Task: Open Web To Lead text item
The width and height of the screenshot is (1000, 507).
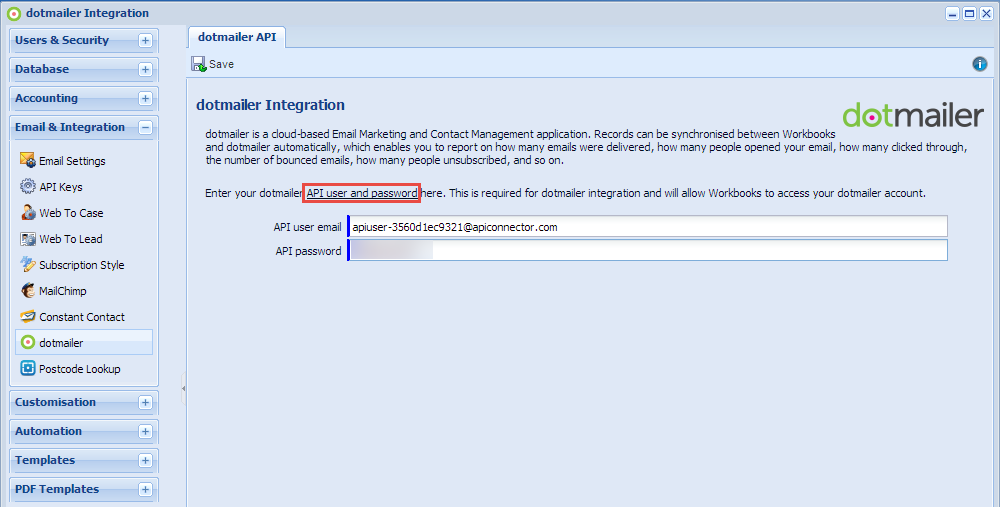Action: pyautogui.click(x=71, y=239)
